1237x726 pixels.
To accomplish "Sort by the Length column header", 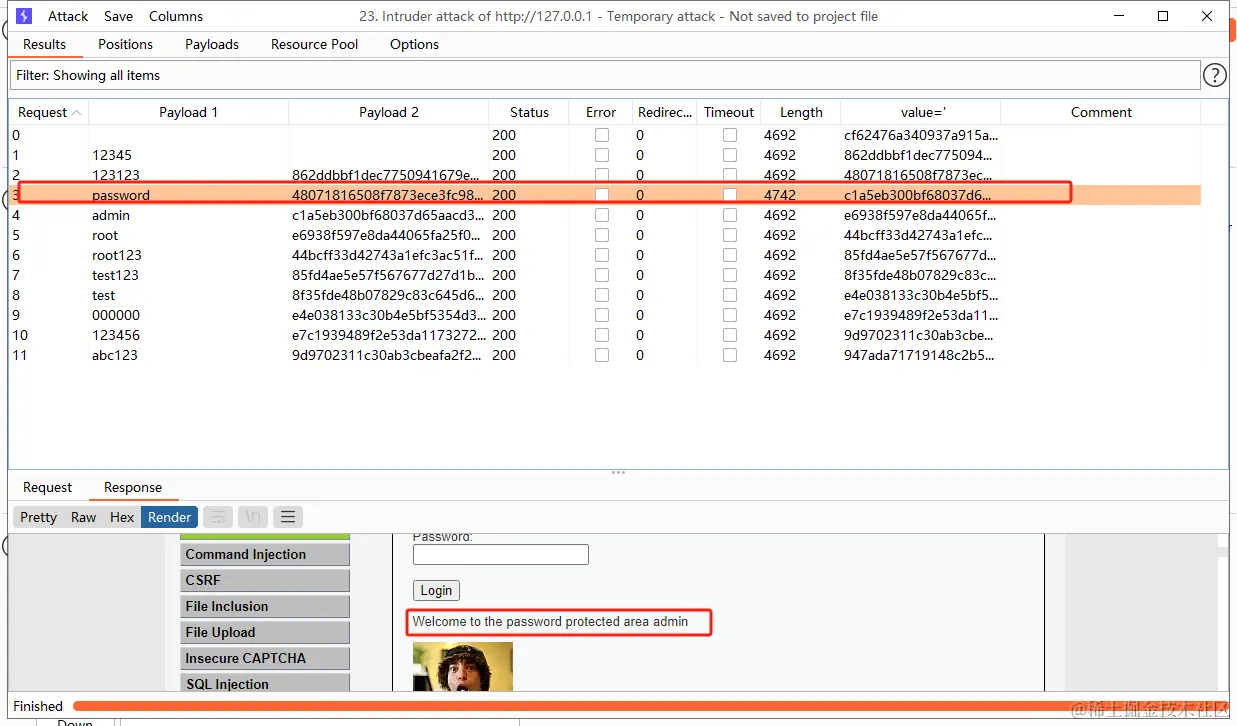I will pos(801,112).
